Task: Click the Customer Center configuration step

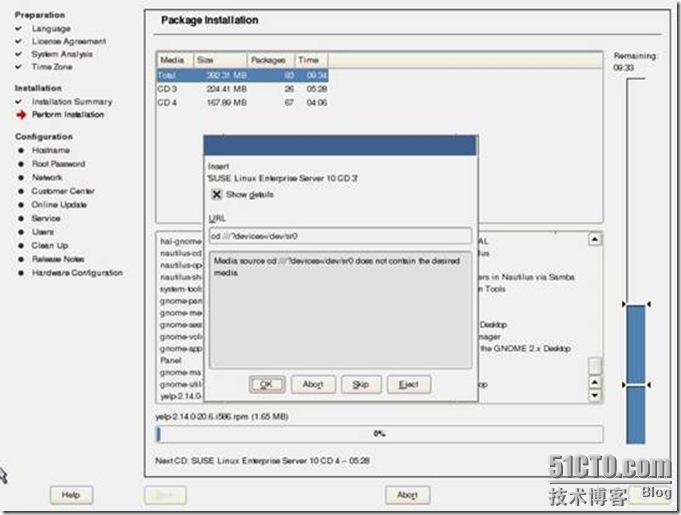Action: coord(63,191)
